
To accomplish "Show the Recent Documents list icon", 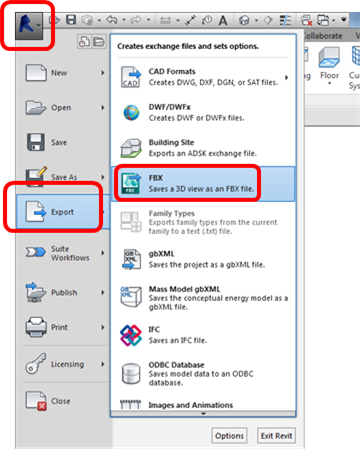I will pyautogui.click(x=84, y=42).
